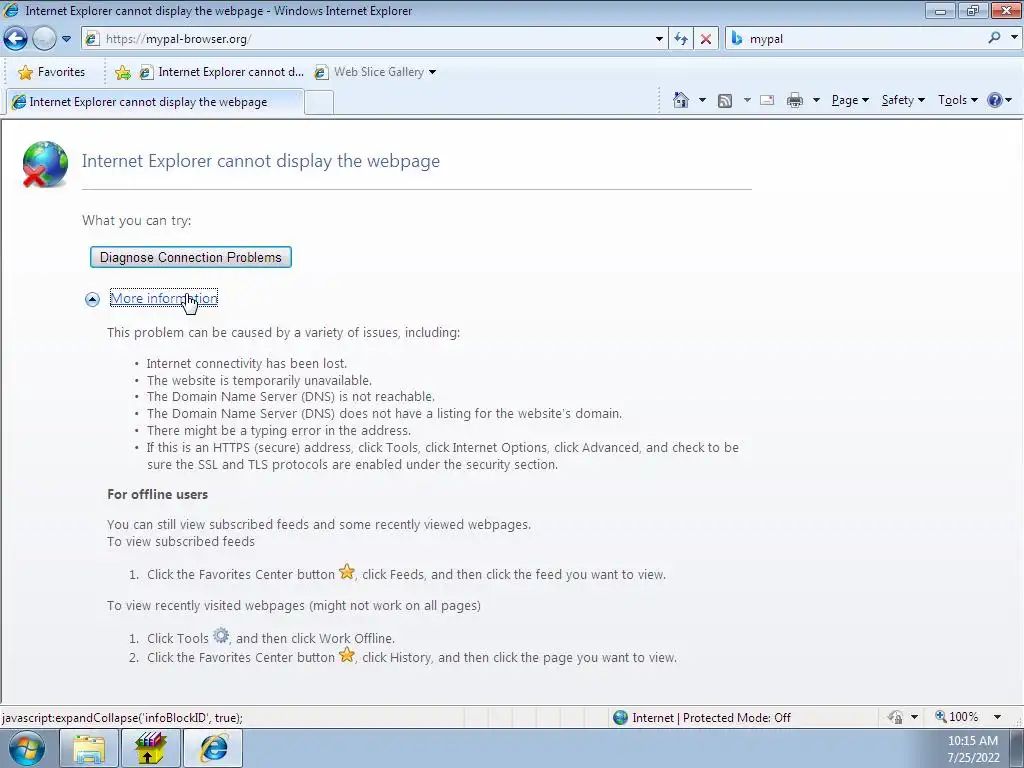
Task: Click the globe with red X error icon
Action: tap(45, 164)
